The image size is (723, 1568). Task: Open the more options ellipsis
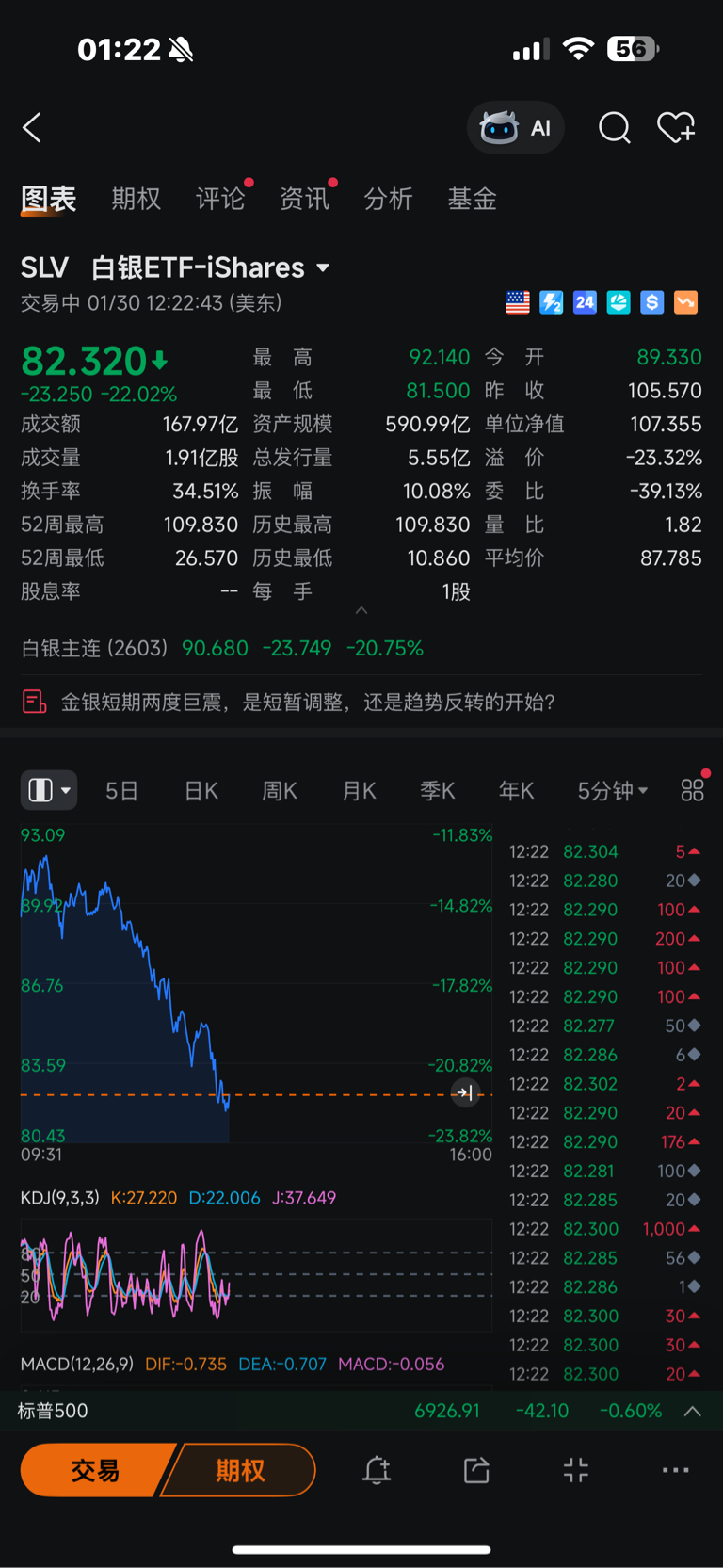coord(676,1470)
